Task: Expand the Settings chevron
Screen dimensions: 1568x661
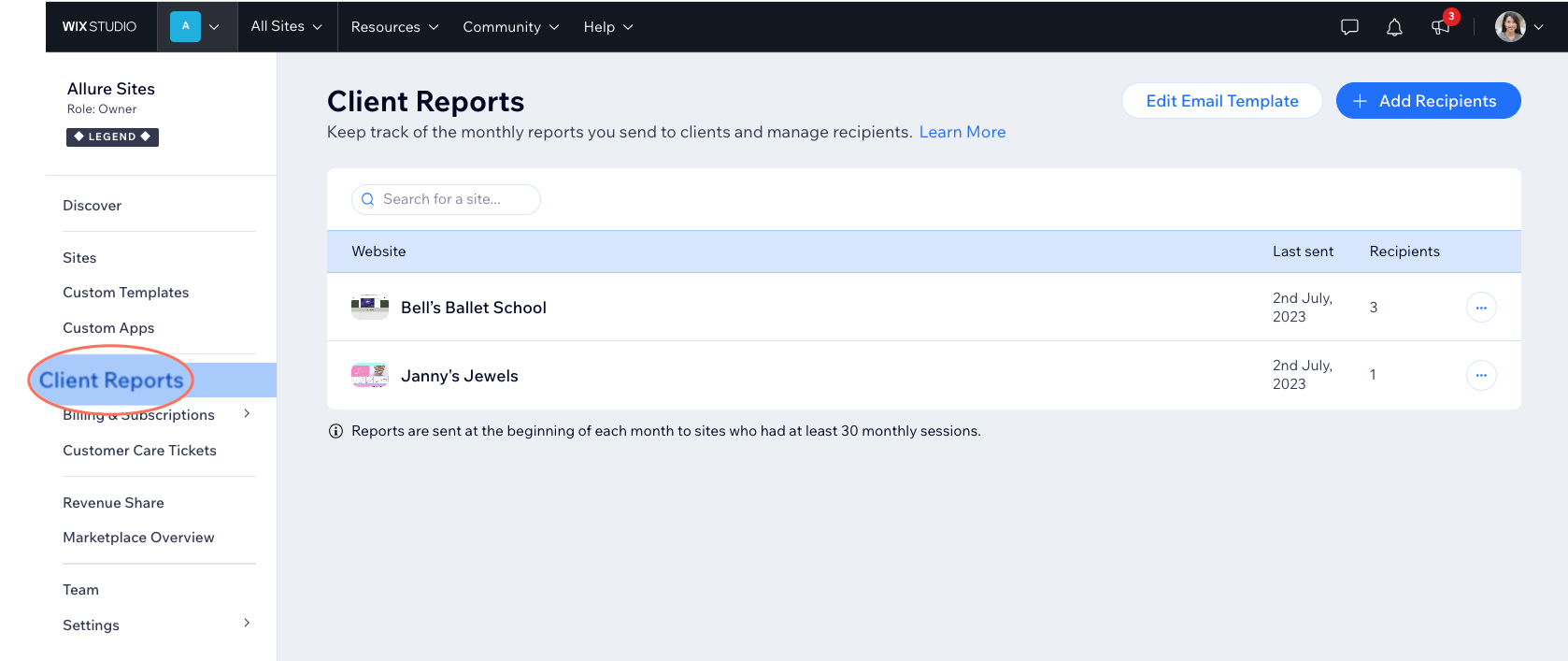Action: click(x=247, y=623)
